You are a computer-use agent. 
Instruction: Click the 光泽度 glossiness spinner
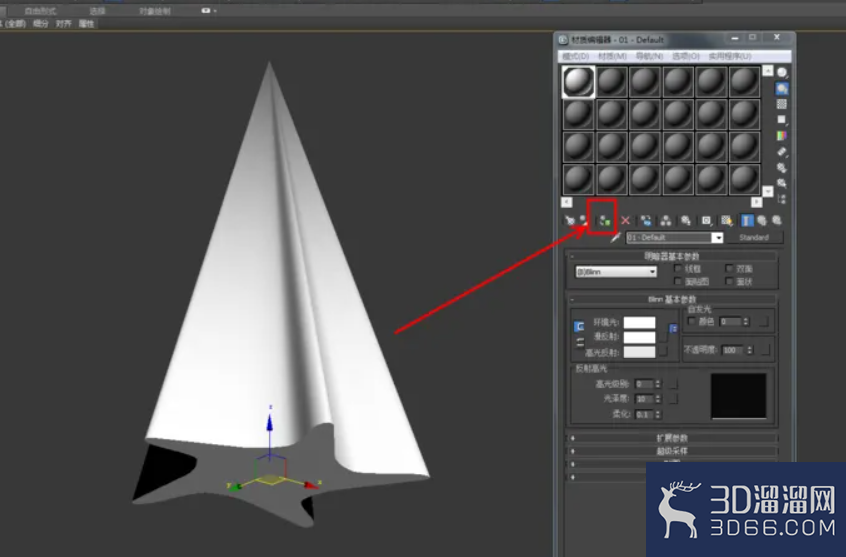pos(658,399)
